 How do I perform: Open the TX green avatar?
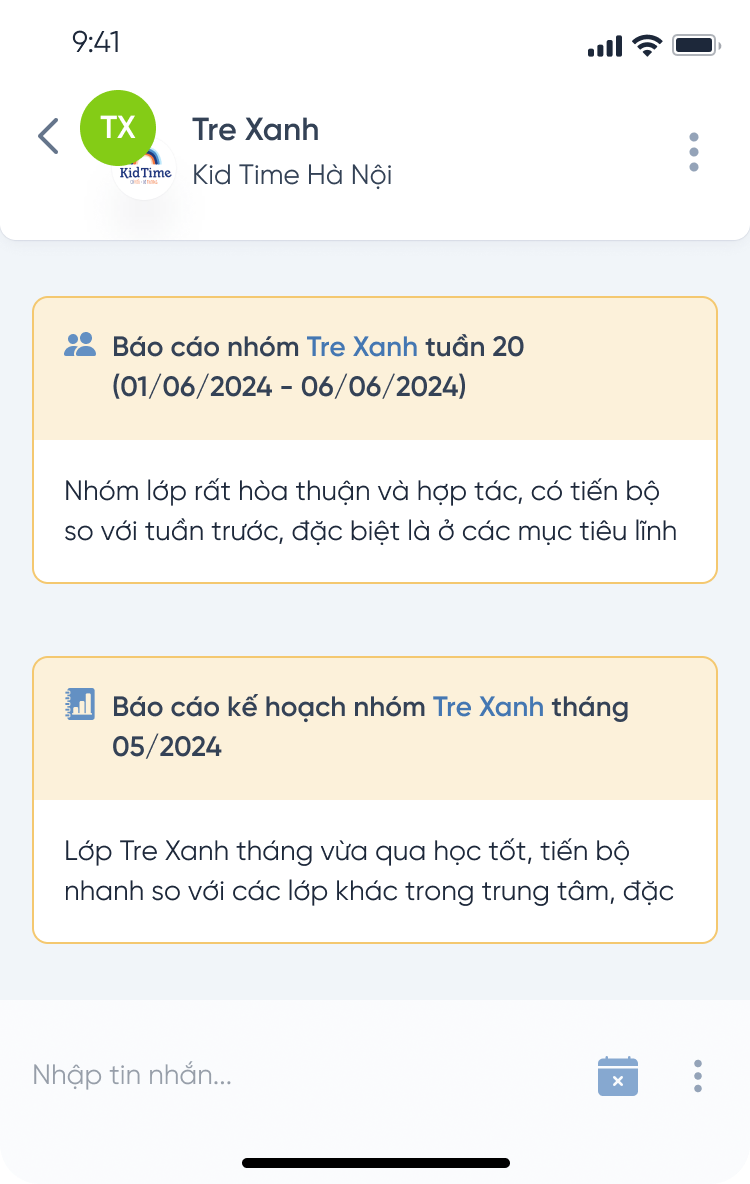pyautogui.click(x=118, y=128)
